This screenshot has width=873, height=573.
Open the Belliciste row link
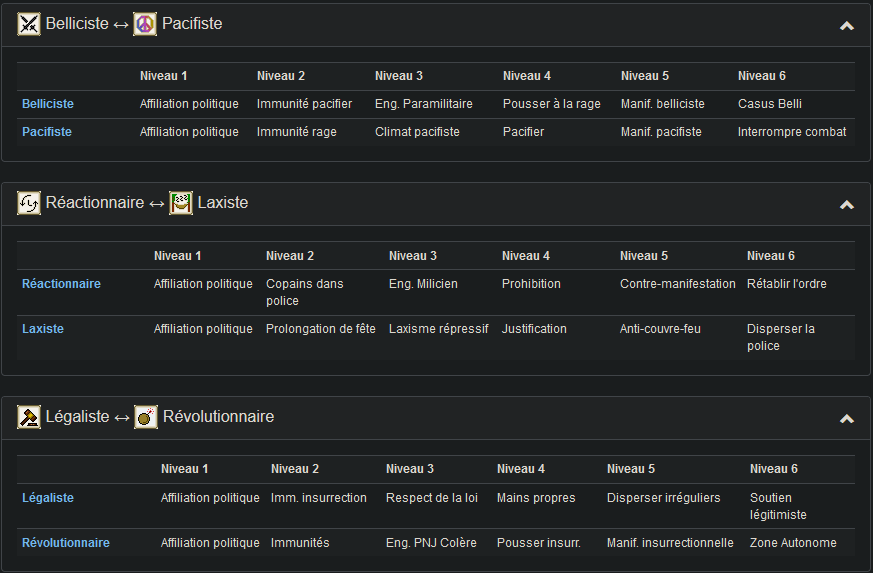point(48,104)
